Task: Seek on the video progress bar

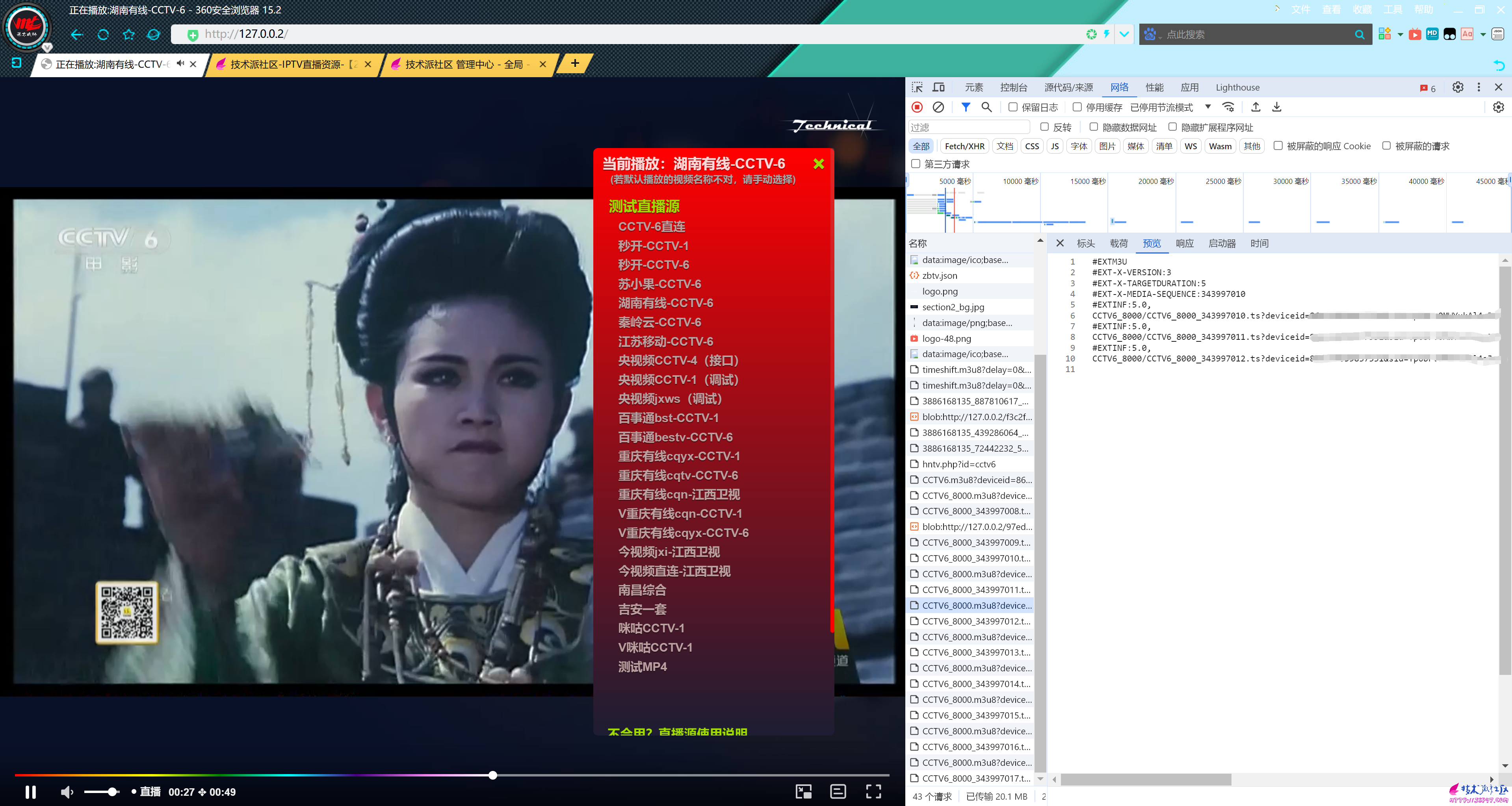Action: [451, 776]
